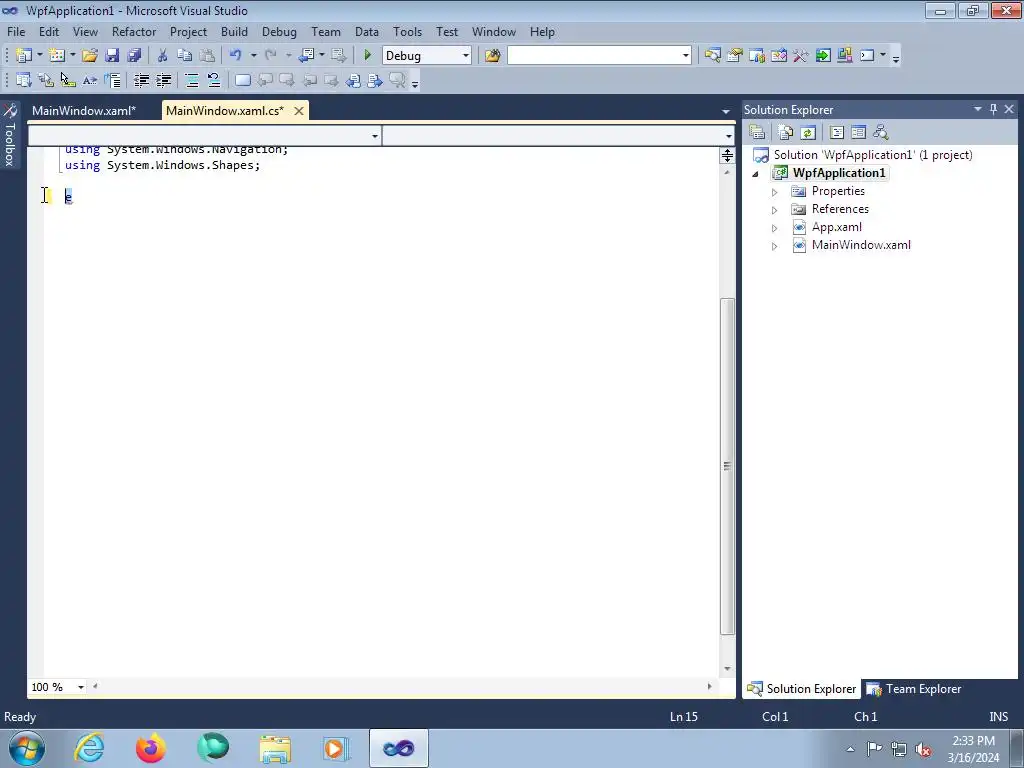This screenshot has height=768, width=1024.
Task: Open the Build menu
Action: point(234,31)
